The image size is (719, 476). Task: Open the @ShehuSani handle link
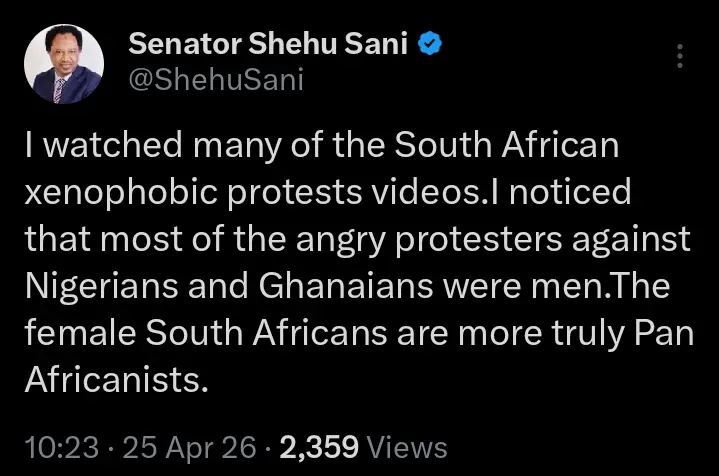pyautogui.click(x=215, y=81)
